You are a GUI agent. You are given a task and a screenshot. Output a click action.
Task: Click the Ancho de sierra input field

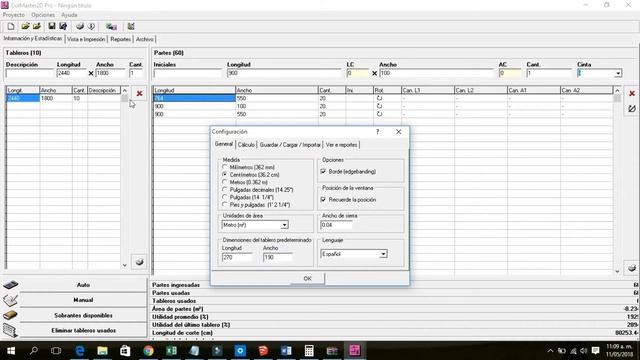point(336,225)
